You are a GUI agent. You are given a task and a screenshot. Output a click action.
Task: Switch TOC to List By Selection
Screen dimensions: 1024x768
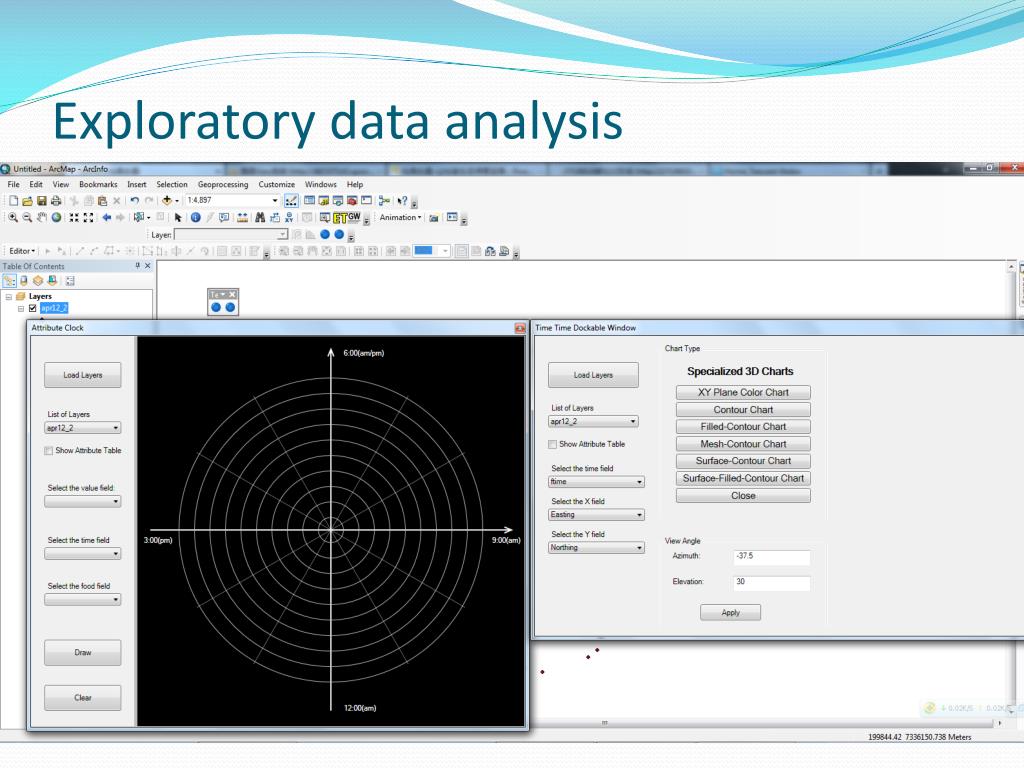(x=52, y=281)
